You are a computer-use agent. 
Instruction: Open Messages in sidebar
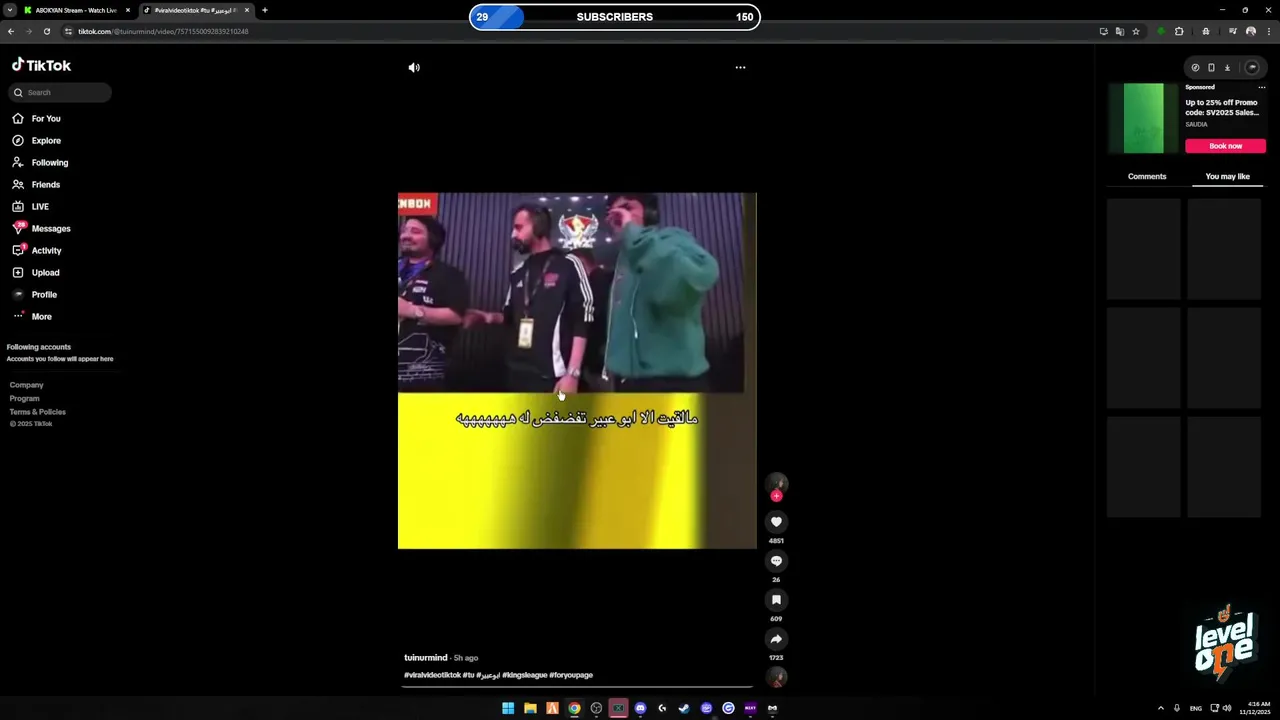42,229
